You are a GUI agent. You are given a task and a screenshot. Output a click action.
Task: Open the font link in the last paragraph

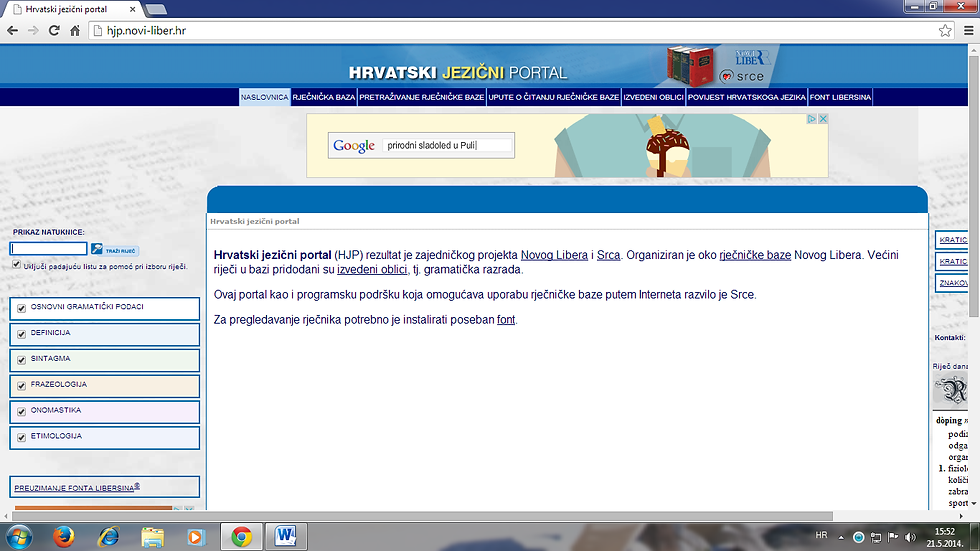click(x=506, y=320)
